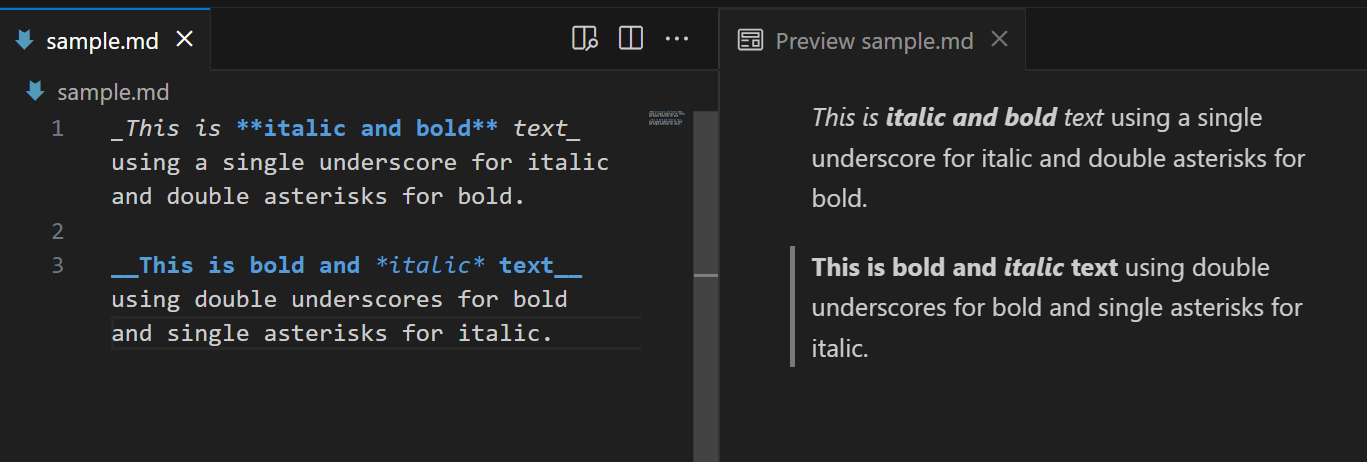Screen dimensions: 1367x462
Task: Place cursor on "*italic*" in line 3
Action: (x=430, y=265)
